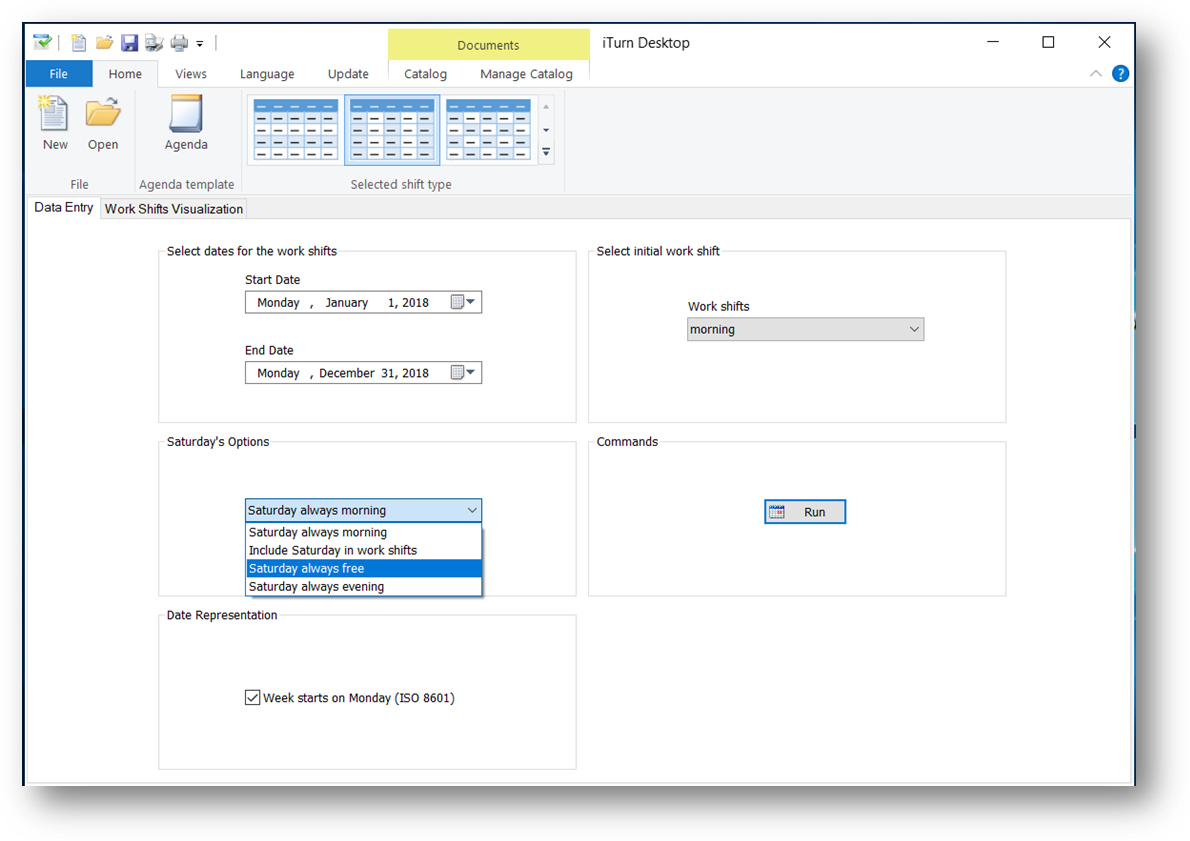Expand the shift type gallery more arrow
The image size is (1190, 841).
[546, 153]
